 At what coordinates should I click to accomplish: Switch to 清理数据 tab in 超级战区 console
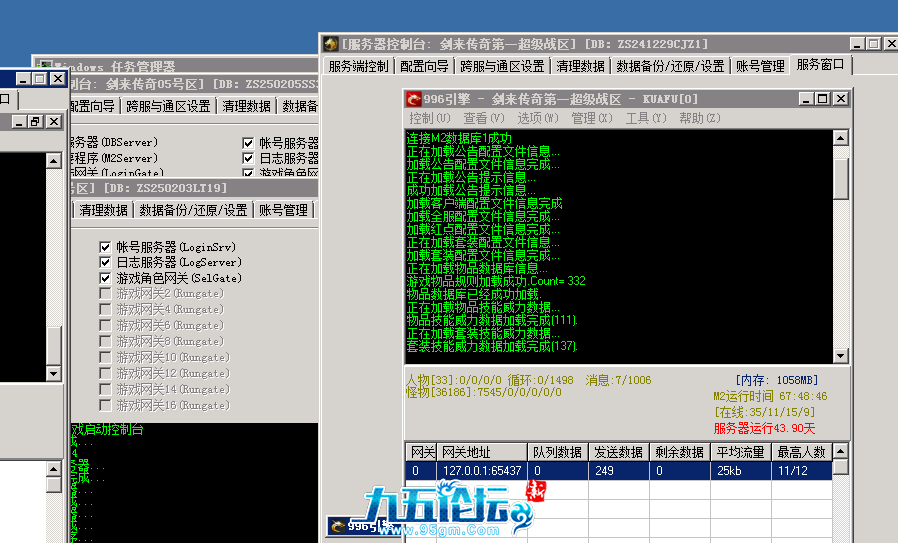580,66
